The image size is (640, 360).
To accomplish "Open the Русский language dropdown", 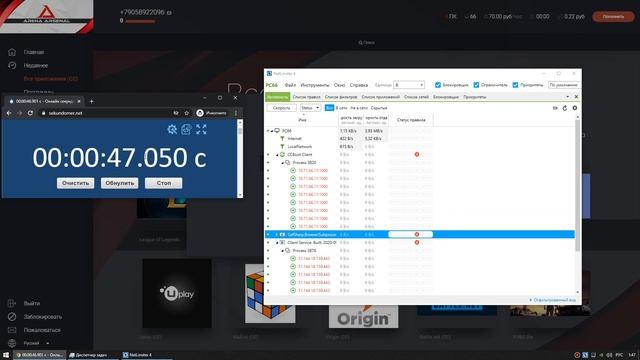I will point(36,343).
